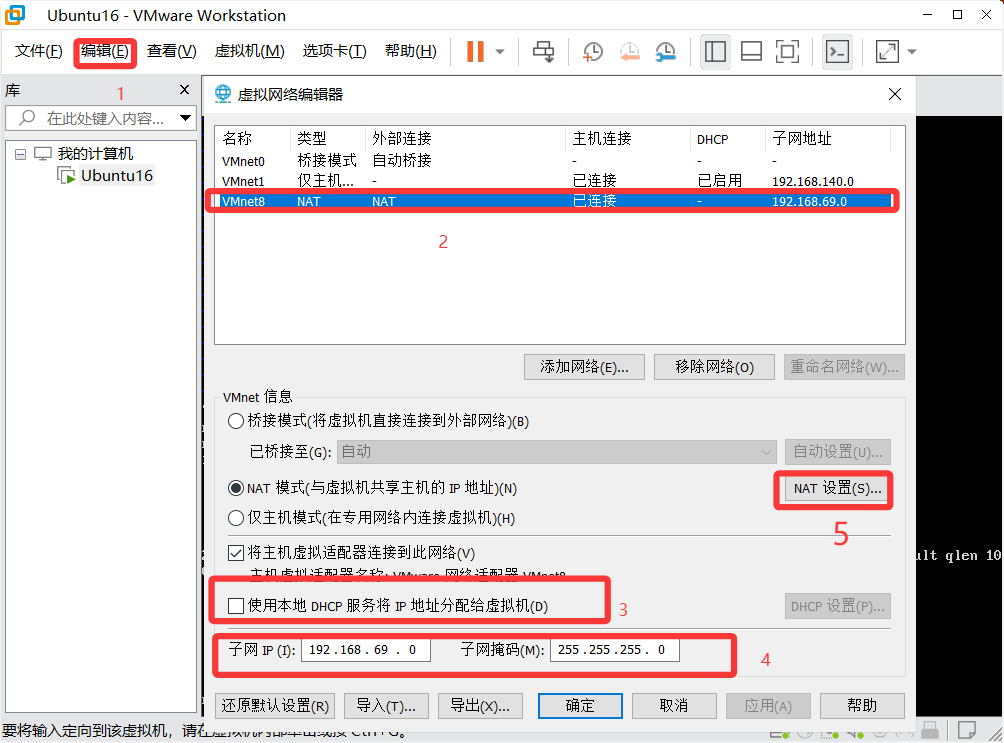Toggle the library sidebar view icon
The width and height of the screenshot is (1004, 743).
pos(715,51)
